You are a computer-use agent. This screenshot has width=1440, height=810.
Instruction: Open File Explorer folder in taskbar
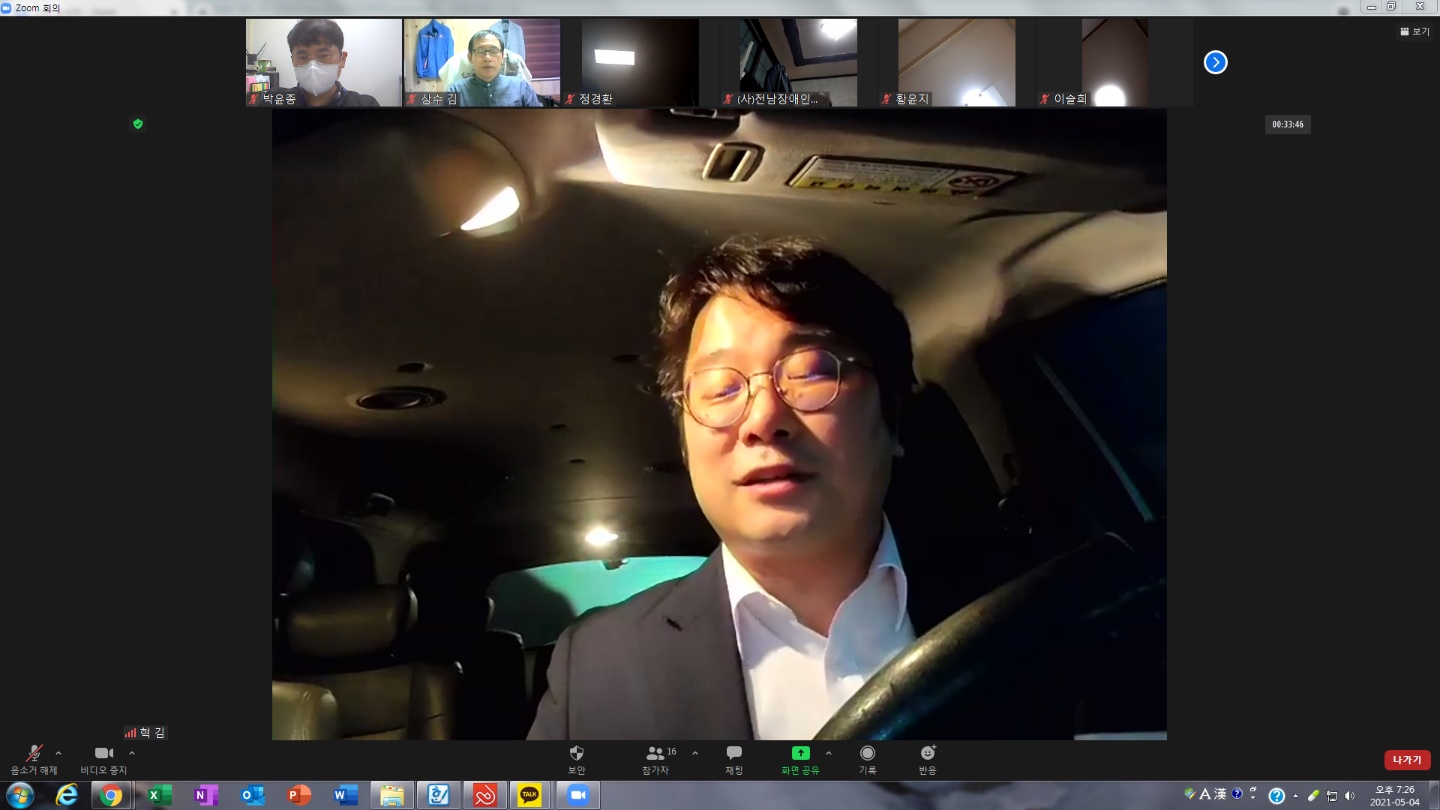[x=392, y=796]
